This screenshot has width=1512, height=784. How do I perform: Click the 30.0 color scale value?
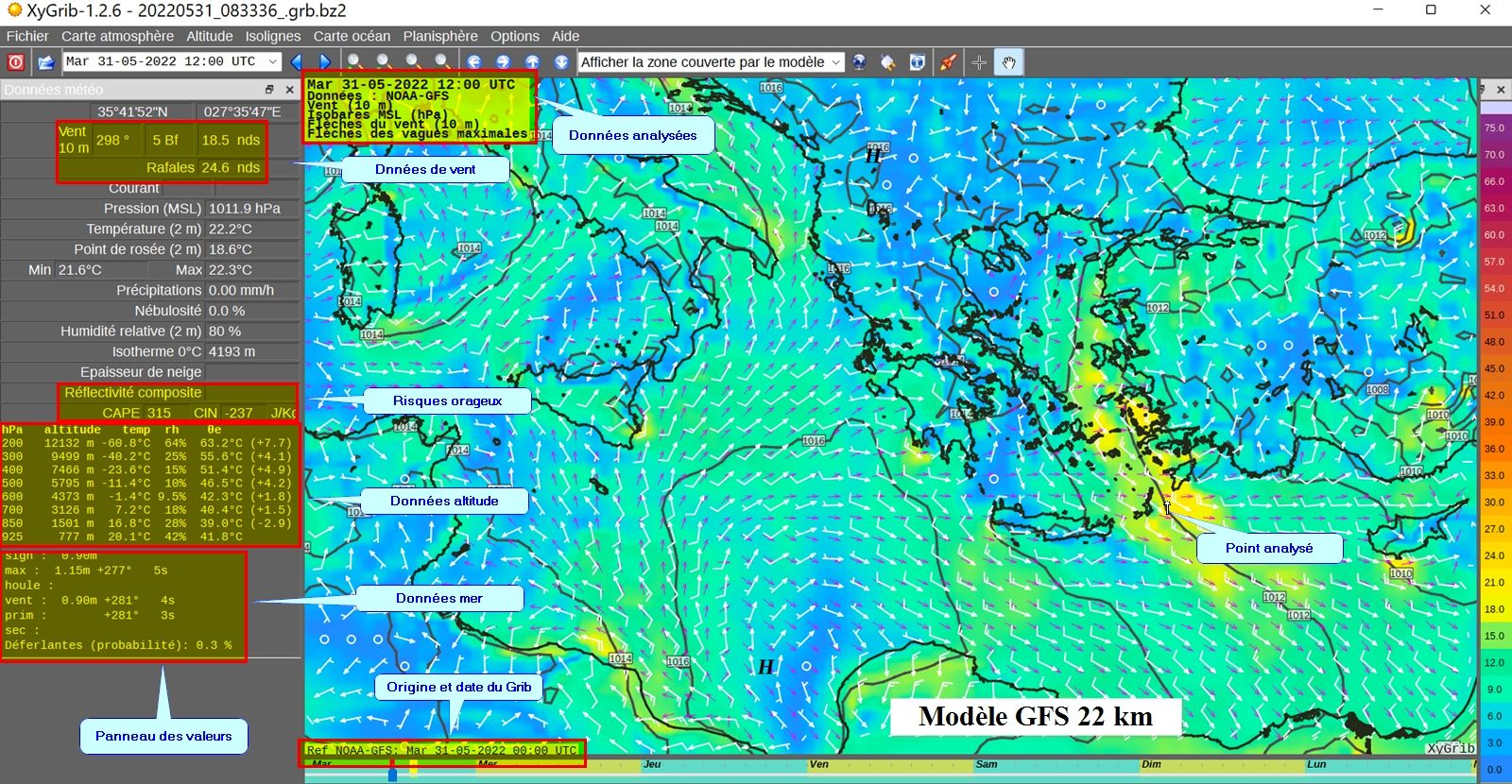click(1494, 503)
